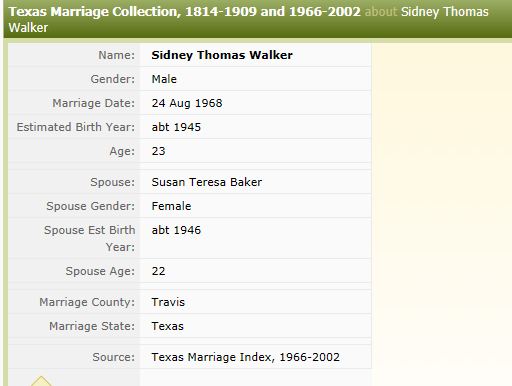The height and width of the screenshot is (386, 512).
Task: Click the Marriage Date field label
Action: point(93,103)
